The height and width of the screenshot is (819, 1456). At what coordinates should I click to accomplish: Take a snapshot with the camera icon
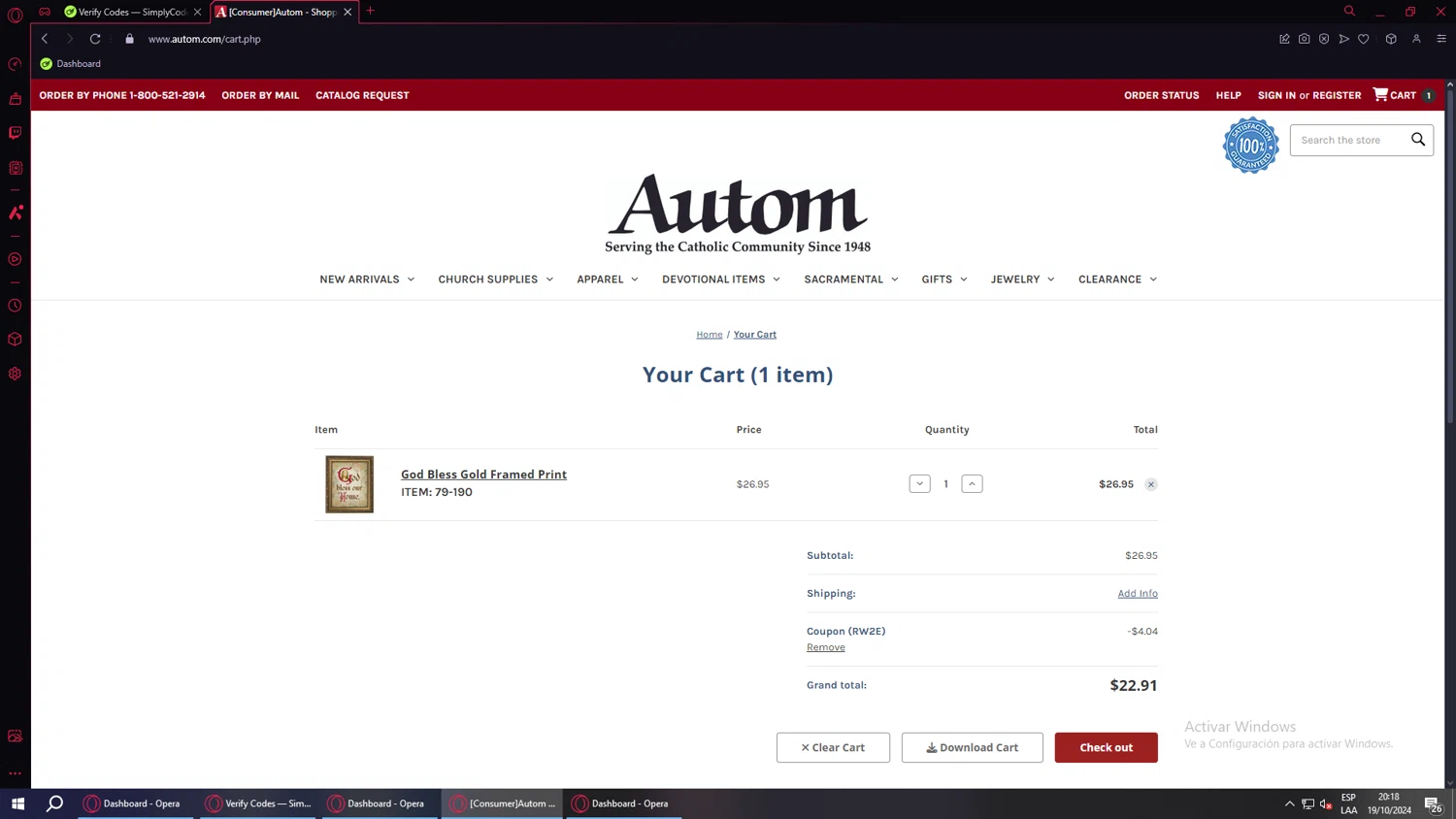[x=1304, y=39]
